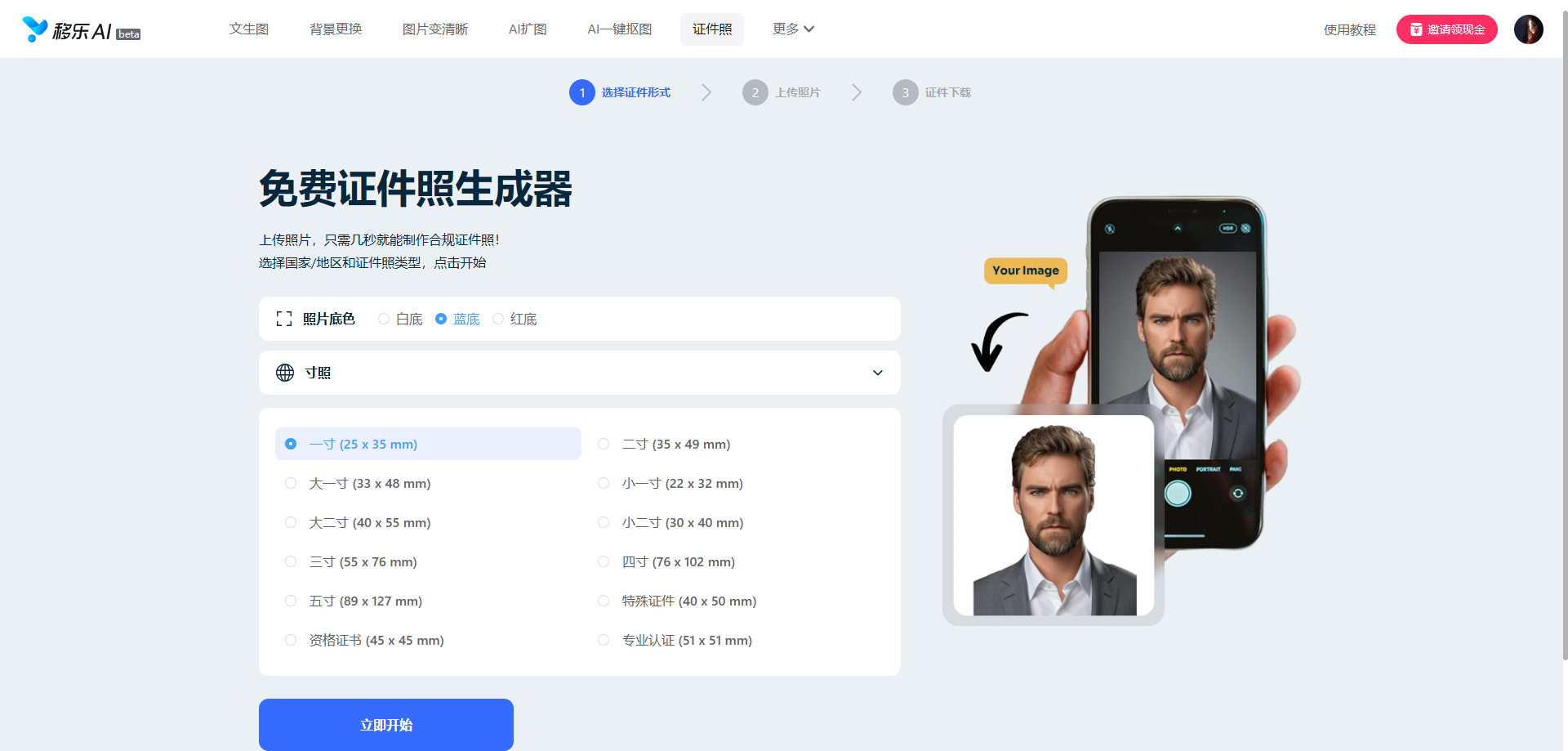Open the 背景更换 navigation item
Image resolution: width=1568 pixels, height=751 pixels.
click(336, 29)
